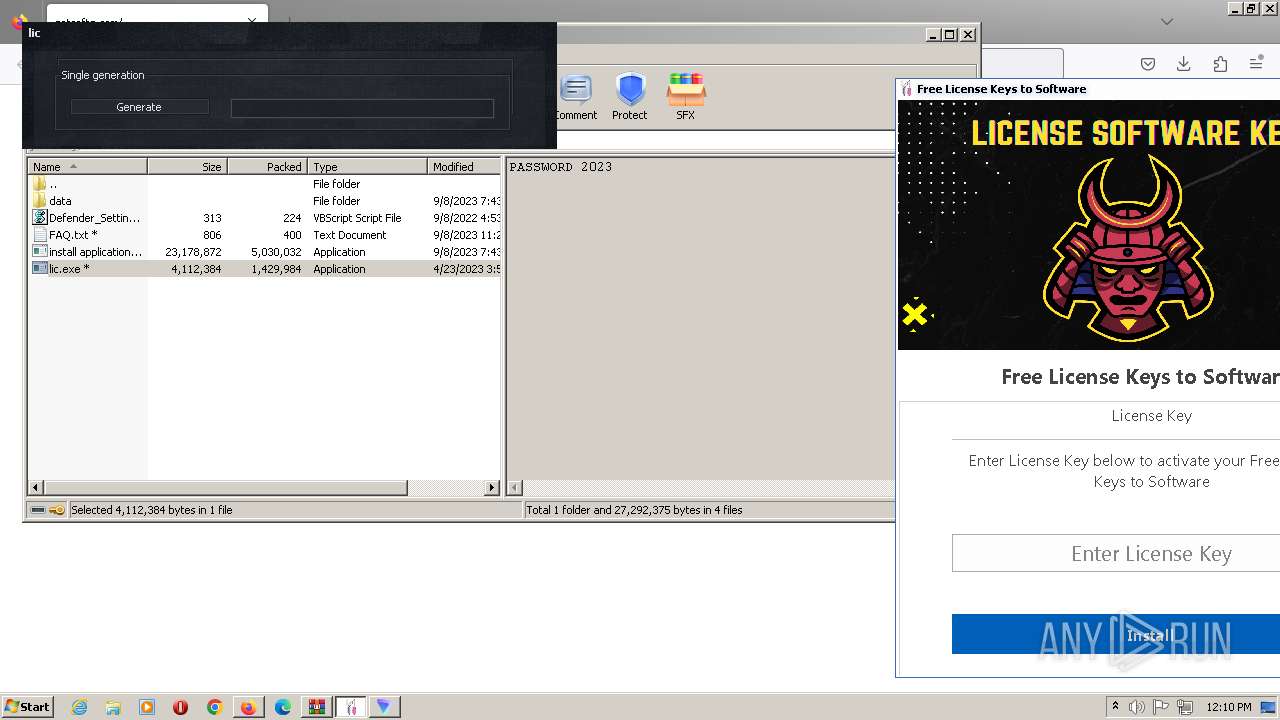Click left arrow of comment pane scrollbar
The width and height of the screenshot is (1280, 720).
(515, 488)
